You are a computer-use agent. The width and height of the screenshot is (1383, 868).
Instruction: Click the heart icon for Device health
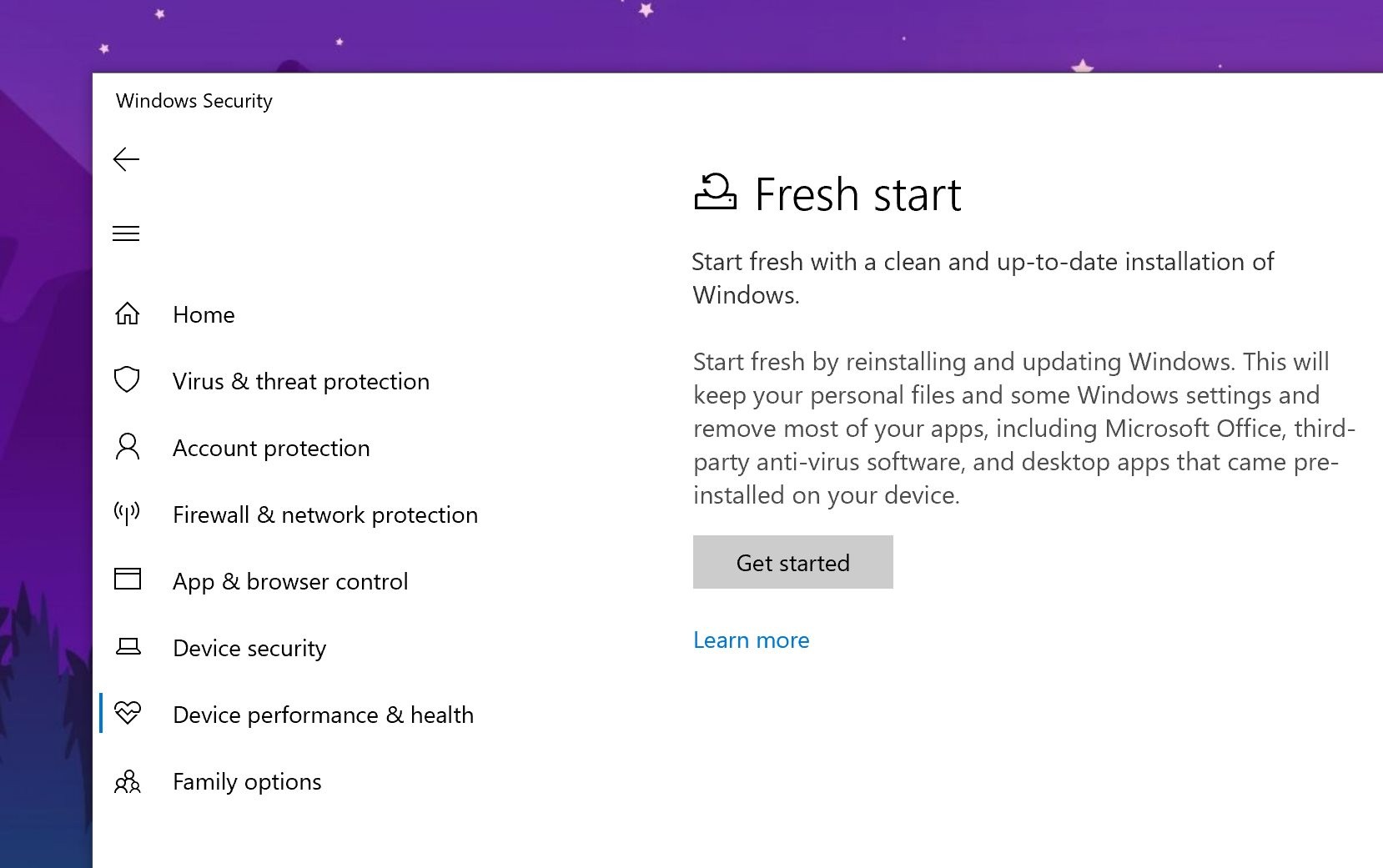128,713
